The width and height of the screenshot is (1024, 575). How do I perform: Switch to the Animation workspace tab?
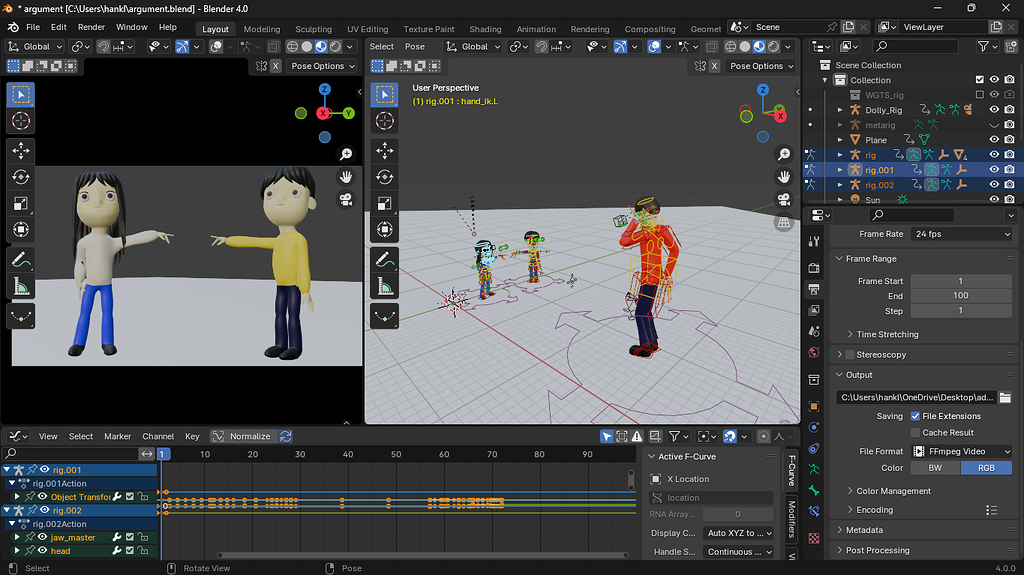[536, 29]
